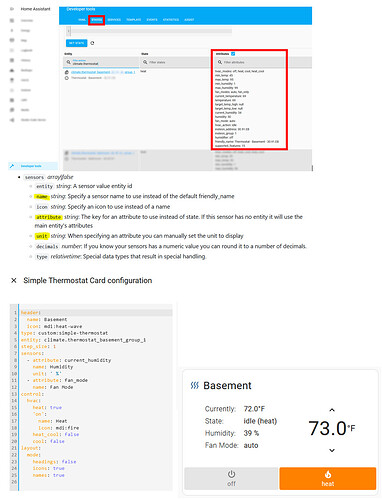
Task: Decrease temperature with the down chevron
Action: tap(332, 450)
